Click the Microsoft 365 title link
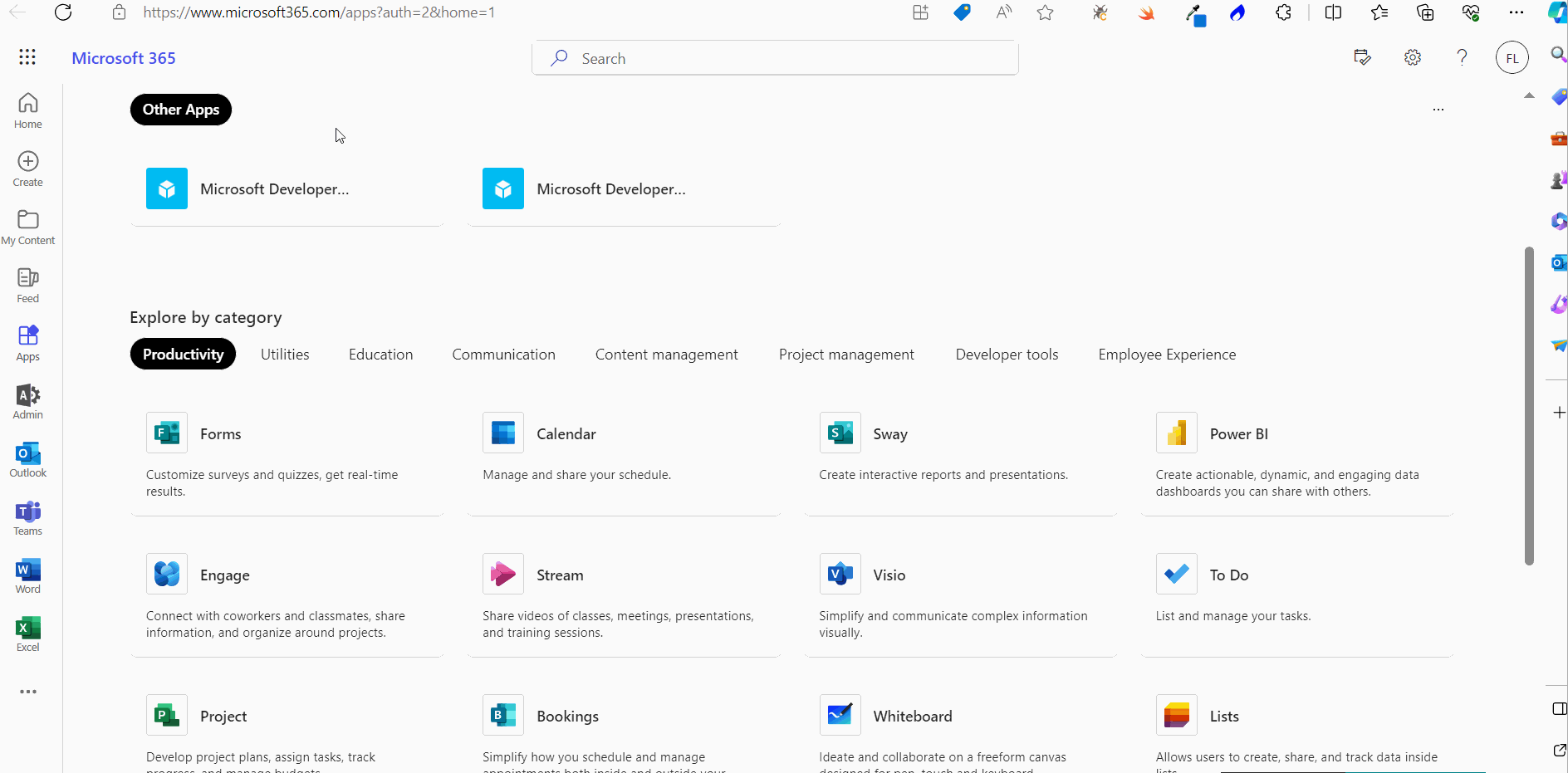 click(124, 58)
